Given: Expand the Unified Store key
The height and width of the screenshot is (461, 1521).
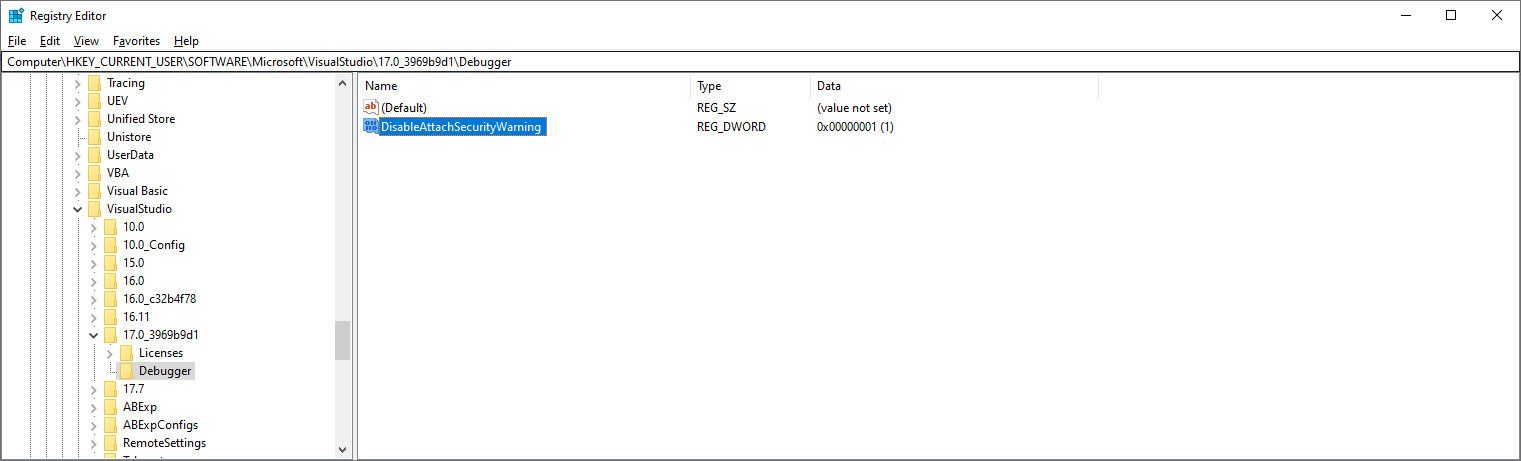Looking at the screenshot, I should pyautogui.click(x=78, y=119).
